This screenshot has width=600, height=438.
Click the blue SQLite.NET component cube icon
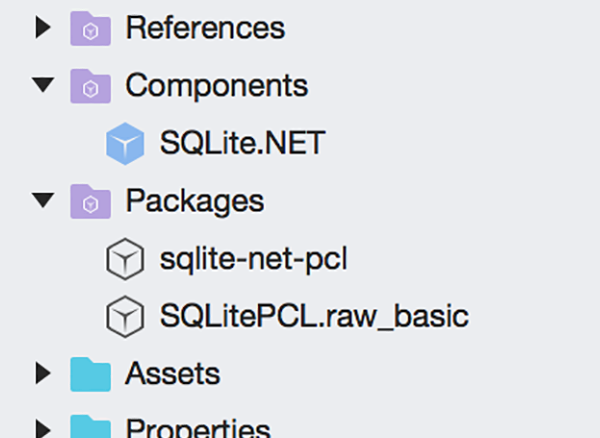tap(125, 144)
